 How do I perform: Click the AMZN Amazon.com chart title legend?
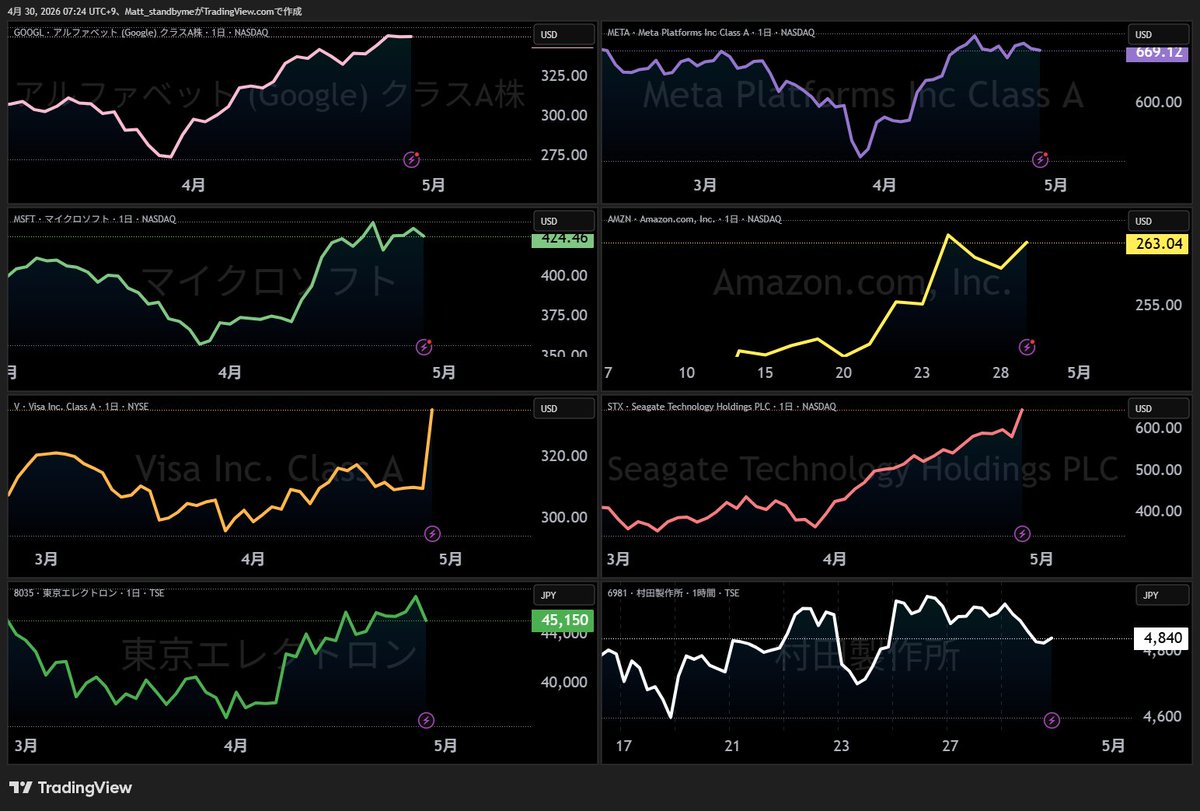point(694,218)
